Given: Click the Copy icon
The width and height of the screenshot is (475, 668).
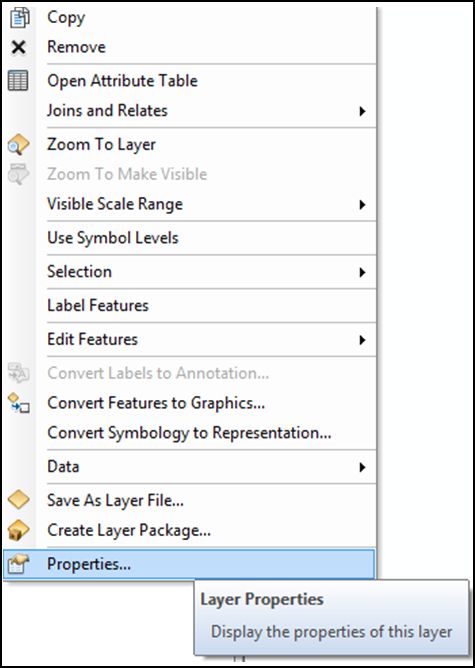Looking at the screenshot, I should 18,18.
